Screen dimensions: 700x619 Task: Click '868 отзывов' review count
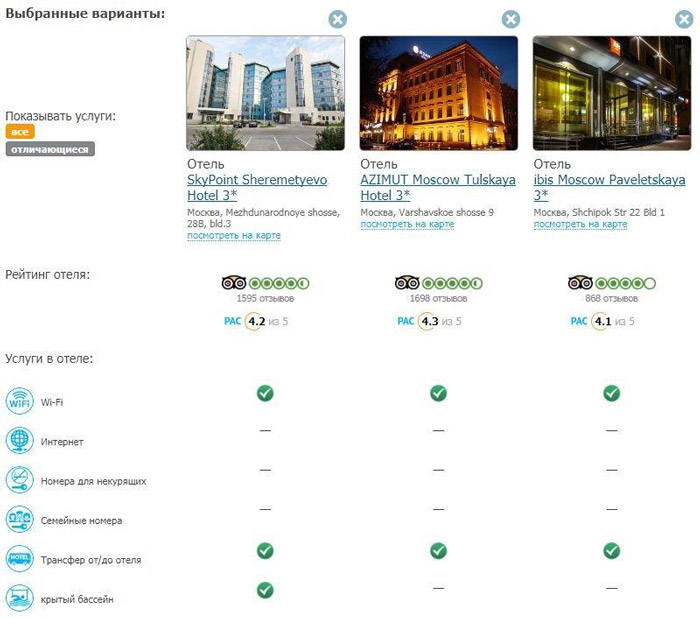tap(612, 299)
